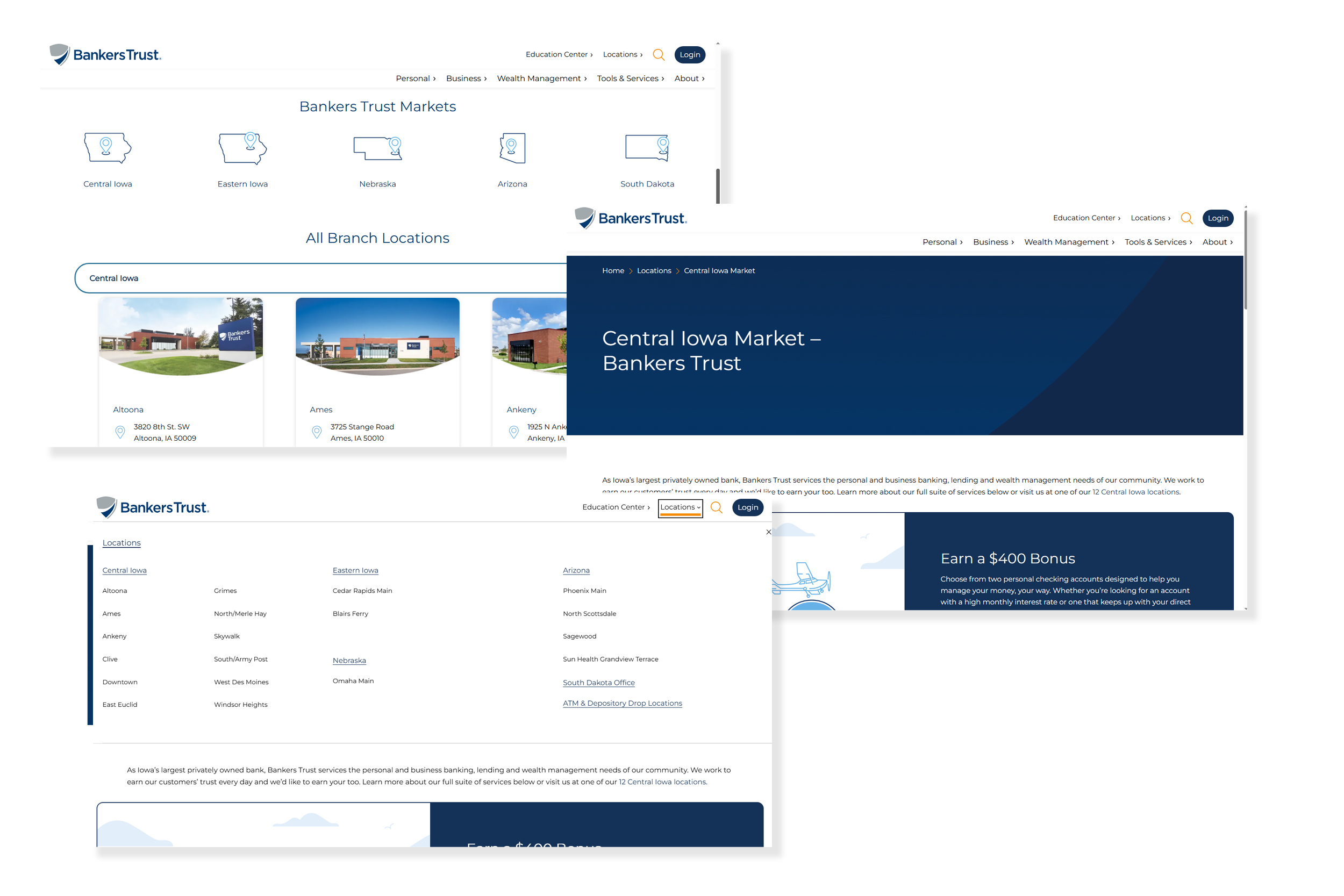1344x896 pixels.
Task: Open search in the Locations menu window
Action: click(717, 507)
